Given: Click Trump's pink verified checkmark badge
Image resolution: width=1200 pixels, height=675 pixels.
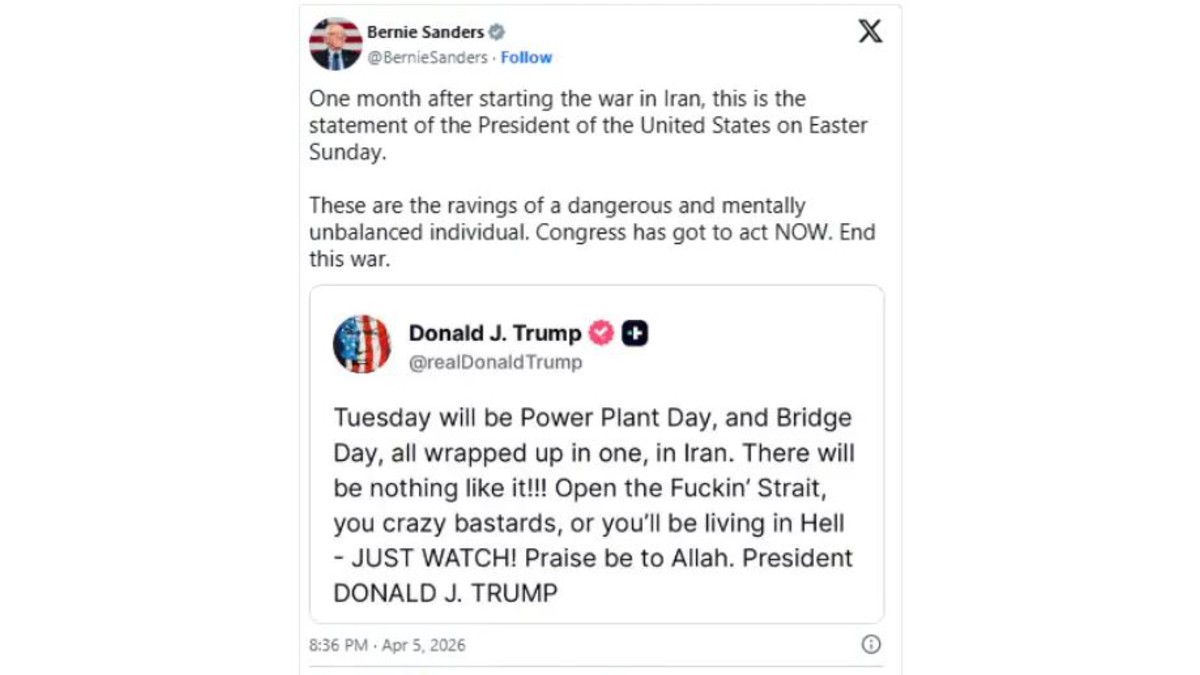Looking at the screenshot, I should coord(601,333).
